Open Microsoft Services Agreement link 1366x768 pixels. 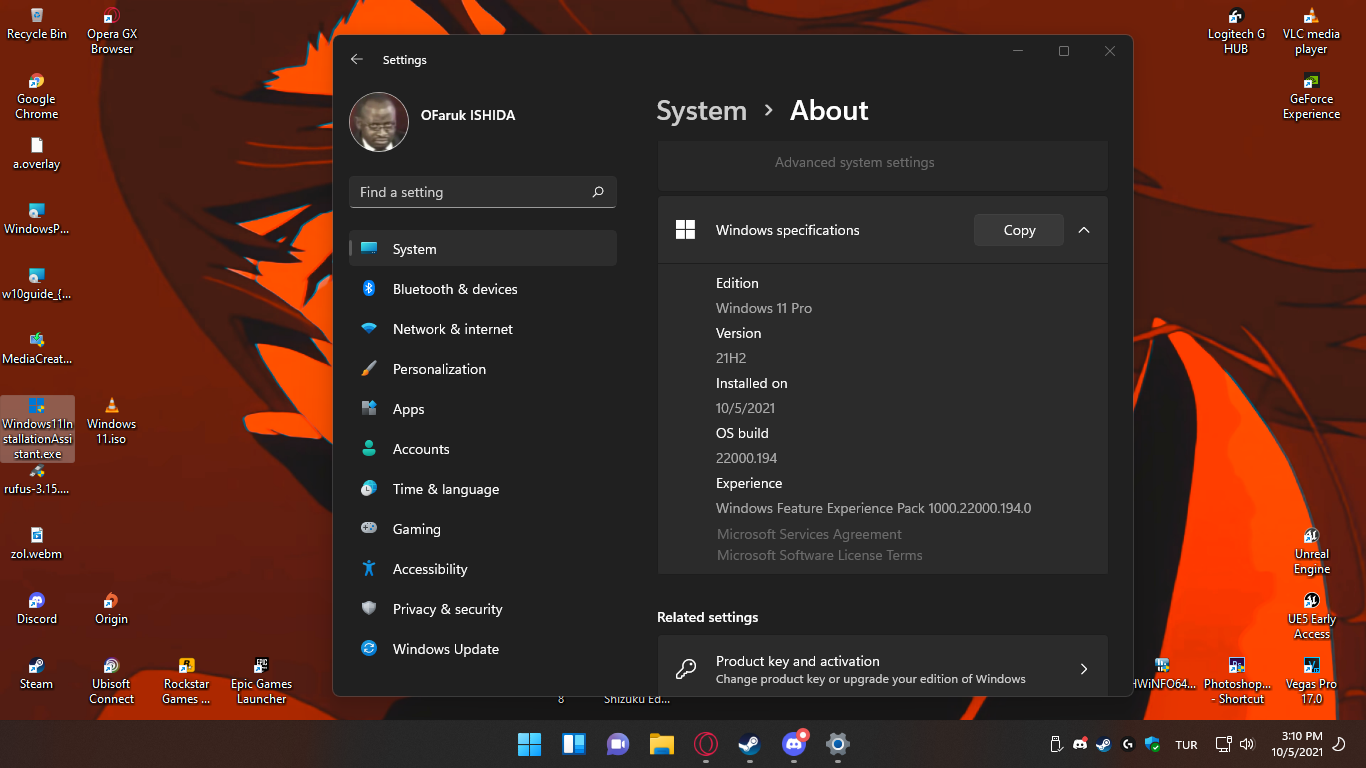coord(809,534)
